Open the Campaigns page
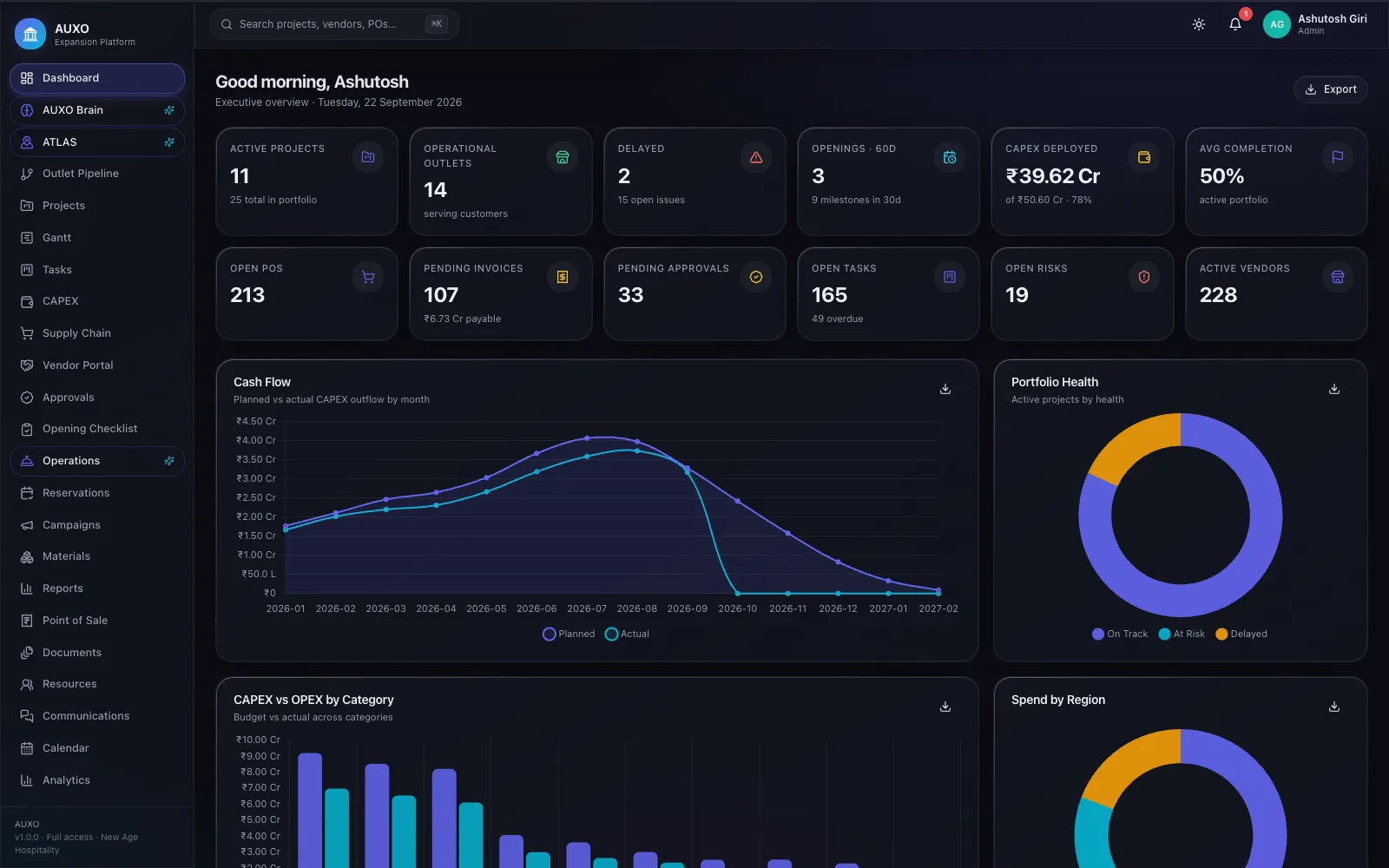 pyautogui.click(x=97, y=525)
